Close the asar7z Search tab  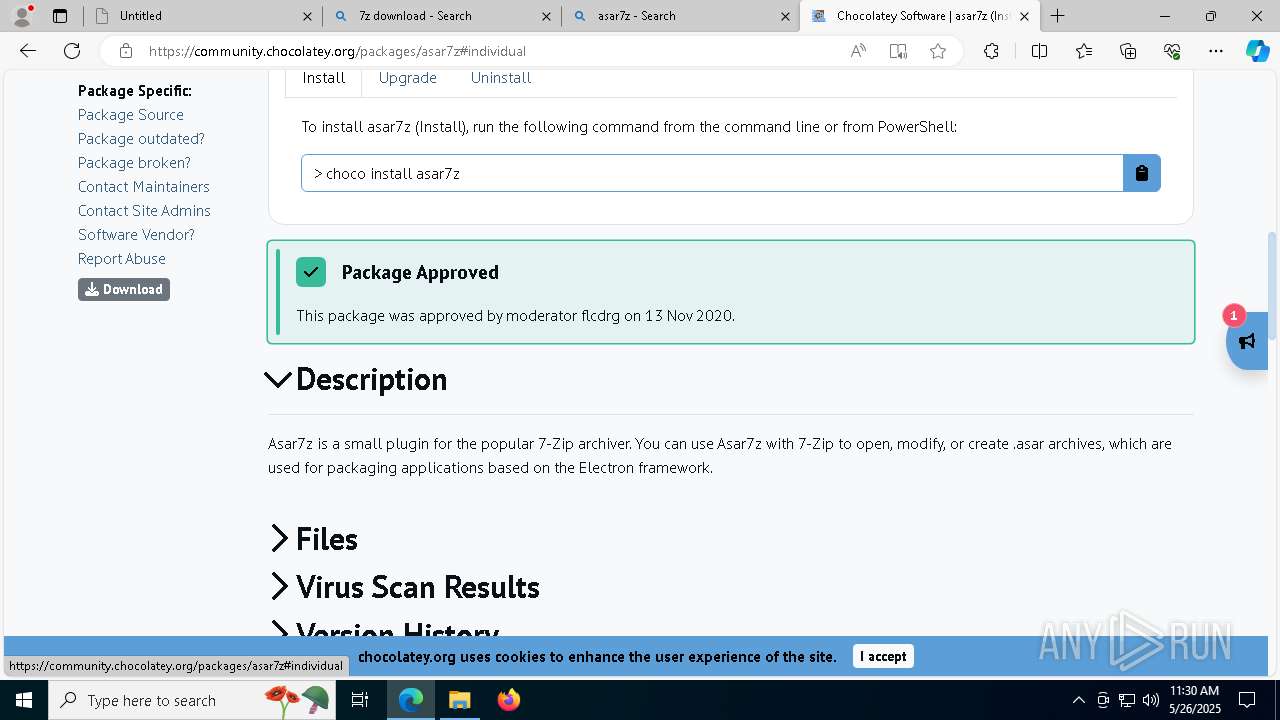(786, 16)
